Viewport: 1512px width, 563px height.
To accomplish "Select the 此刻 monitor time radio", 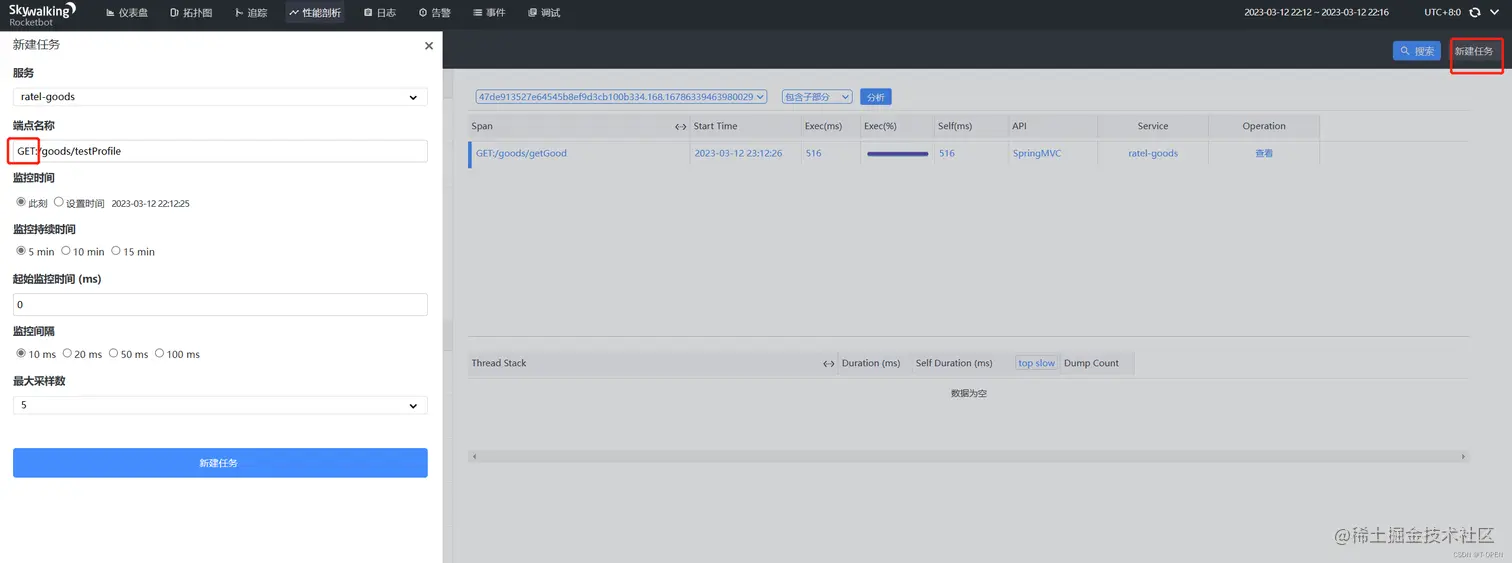I will pyautogui.click(x=21, y=202).
